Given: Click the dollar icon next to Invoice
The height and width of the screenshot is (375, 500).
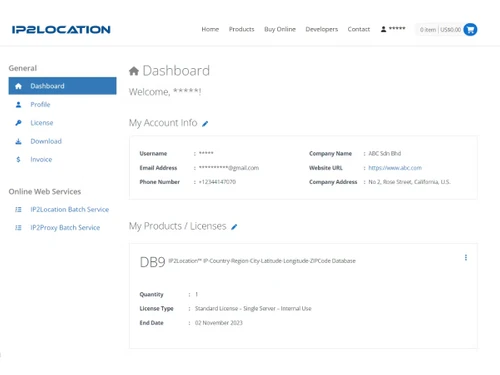Looking at the screenshot, I should point(18,160).
